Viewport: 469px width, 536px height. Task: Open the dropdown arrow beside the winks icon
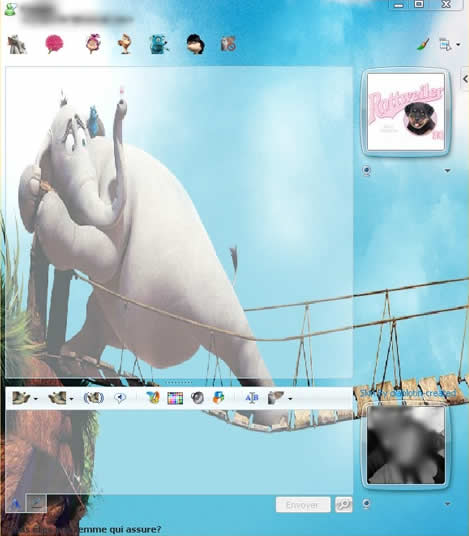click(71, 399)
